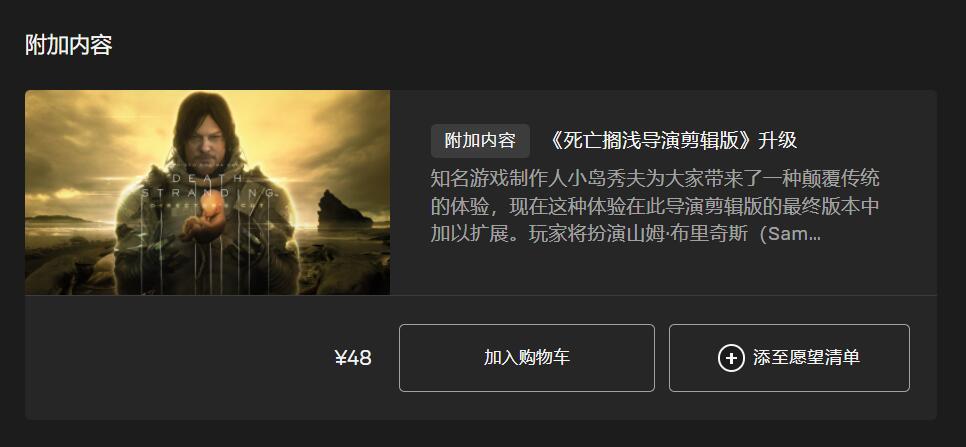
Task: Click the 附加内容 section heading
Action: pos(68,45)
